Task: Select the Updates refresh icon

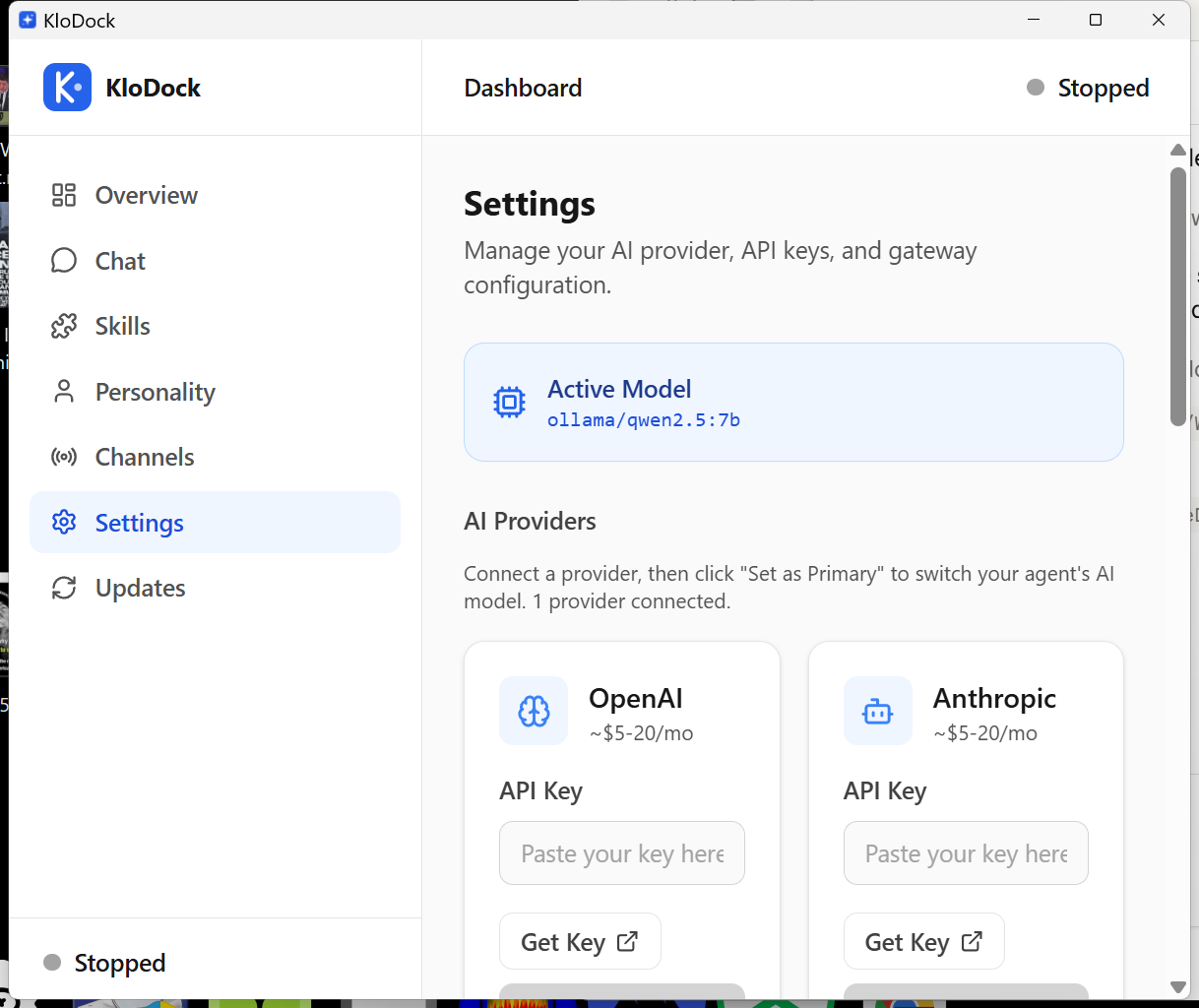Action: tap(63, 588)
